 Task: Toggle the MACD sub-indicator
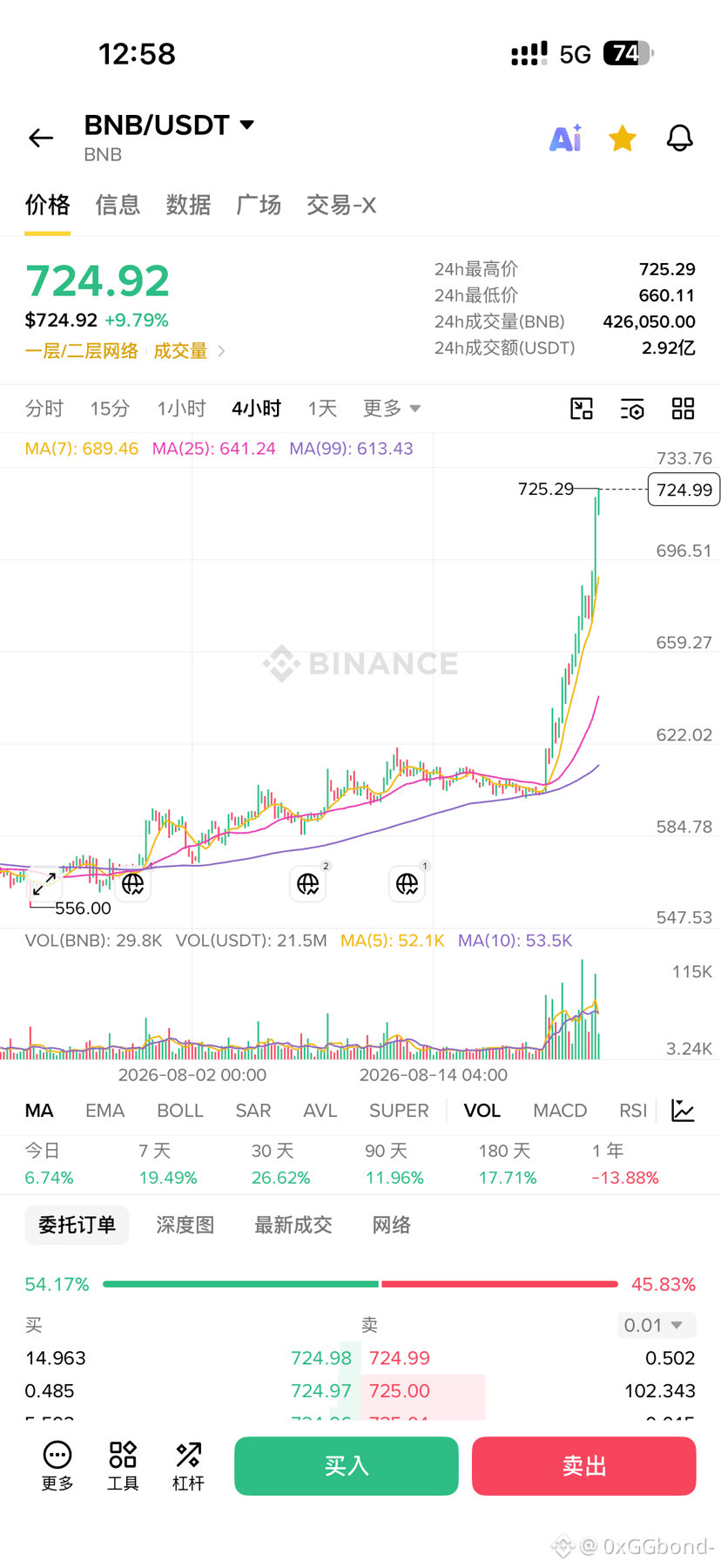[560, 1111]
